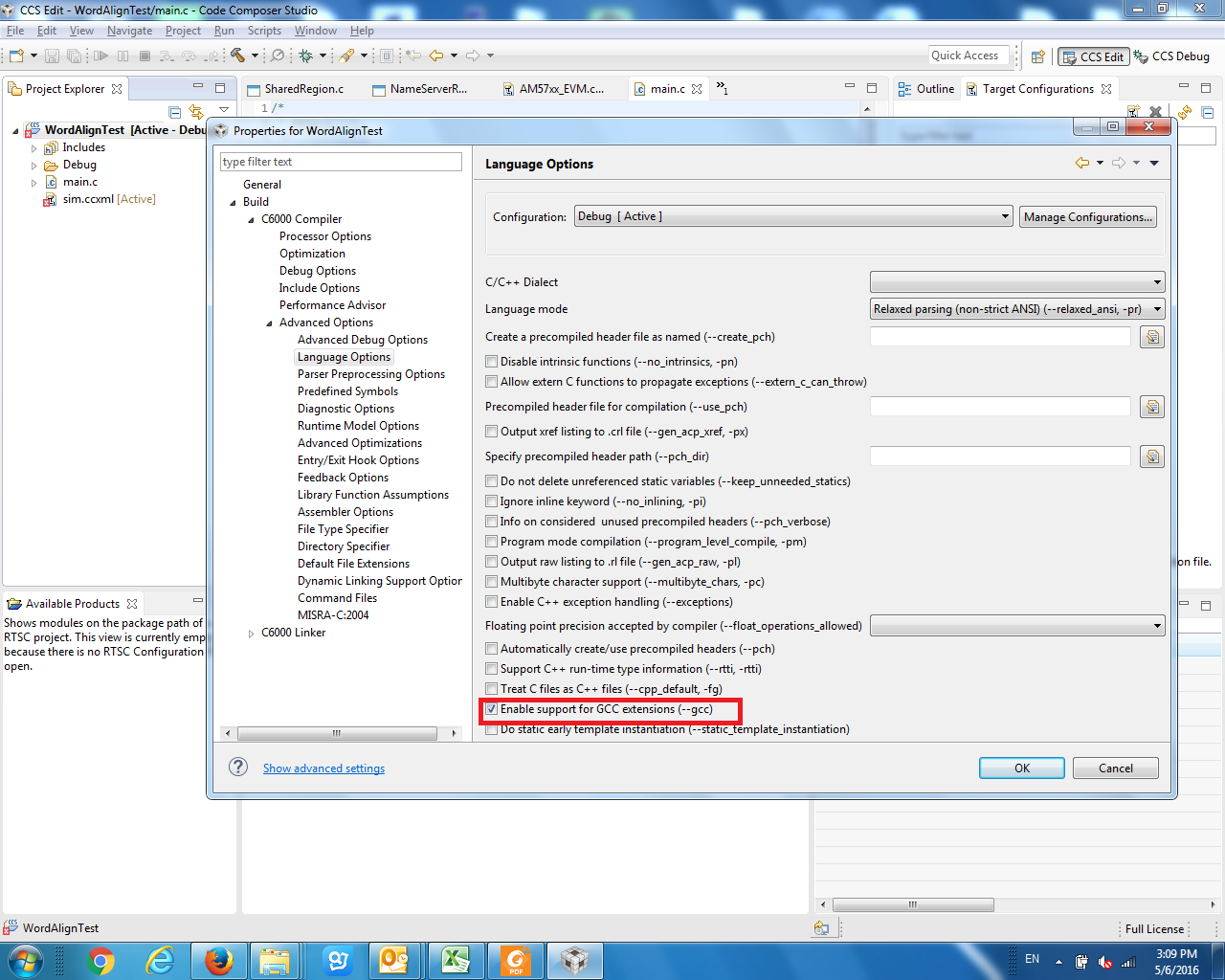Screen dimensions: 1225x980
Task: Select Optimization in the properties tree
Action: click(312, 254)
